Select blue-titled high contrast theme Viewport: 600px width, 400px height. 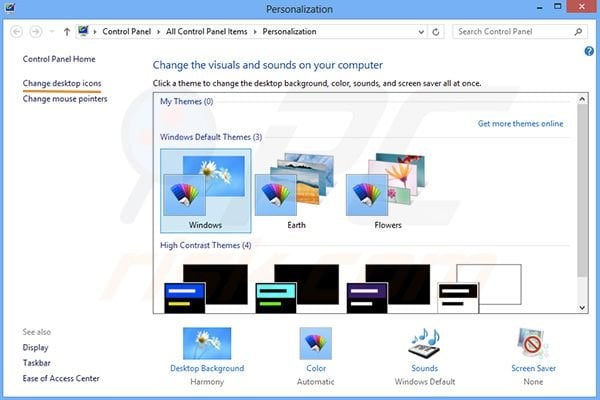[206, 288]
